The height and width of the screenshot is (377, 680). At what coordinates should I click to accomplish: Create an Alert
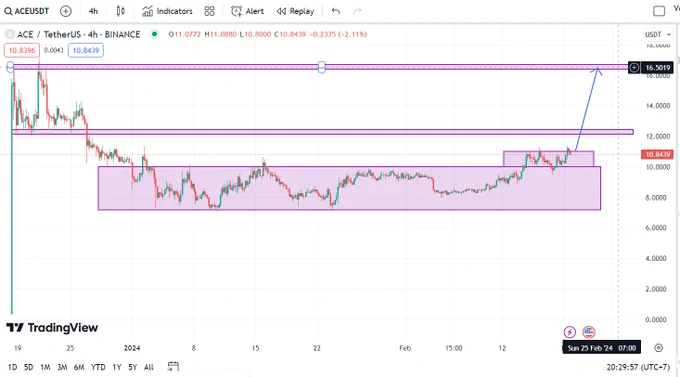[x=247, y=11]
